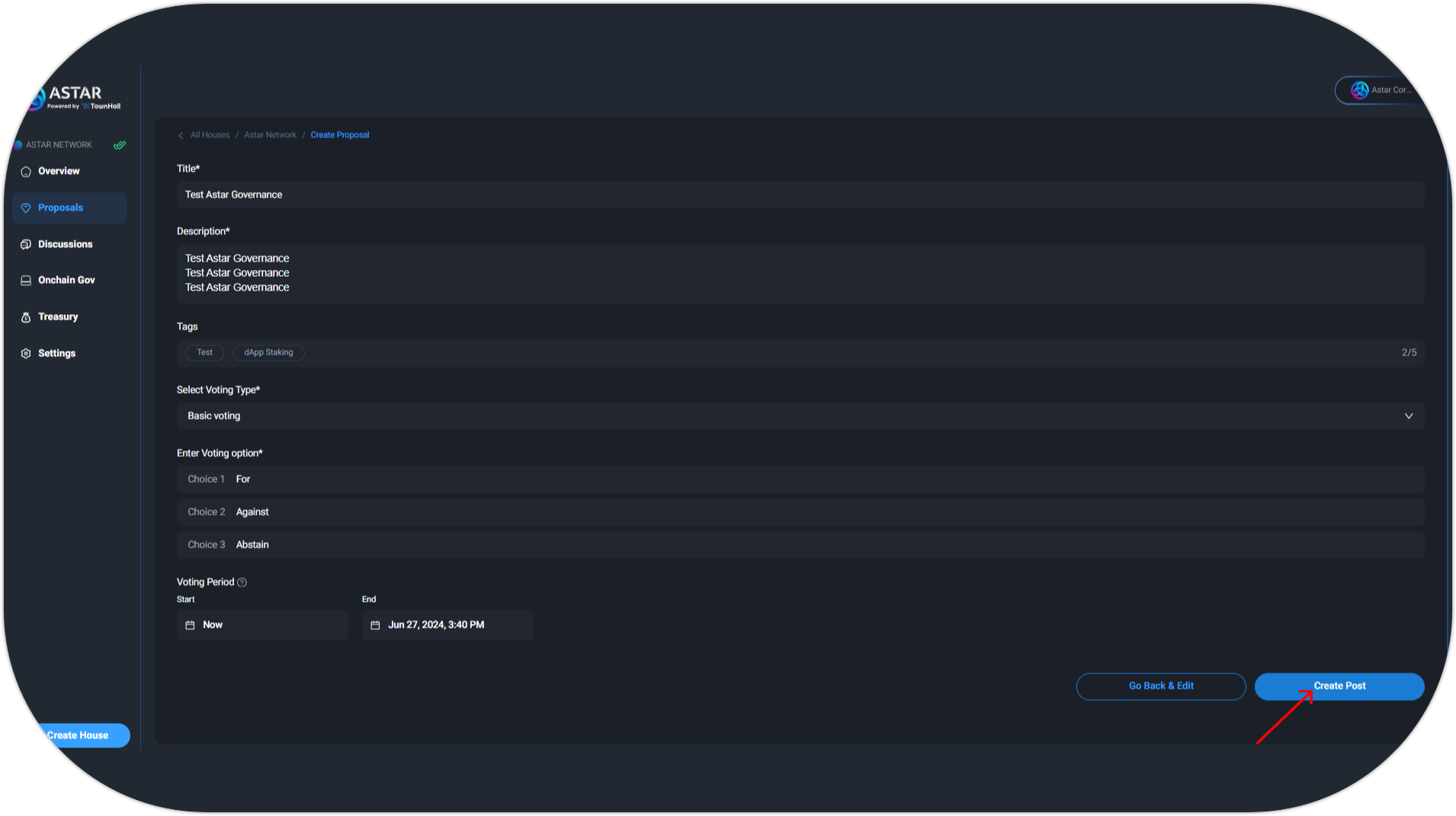The width and height of the screenshot is (1456, 816).
Task: Click the Overview home icon
Action: click(26, 172)
